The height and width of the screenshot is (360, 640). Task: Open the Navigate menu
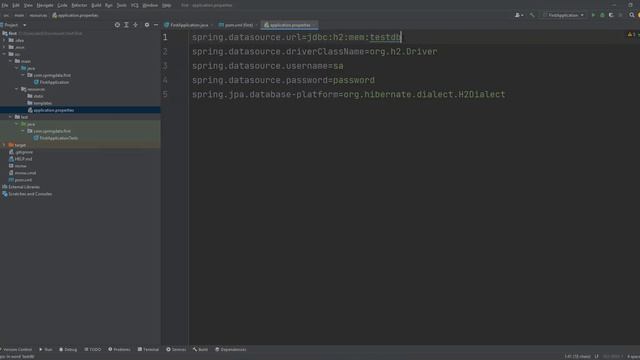click(x=45, y=5)
